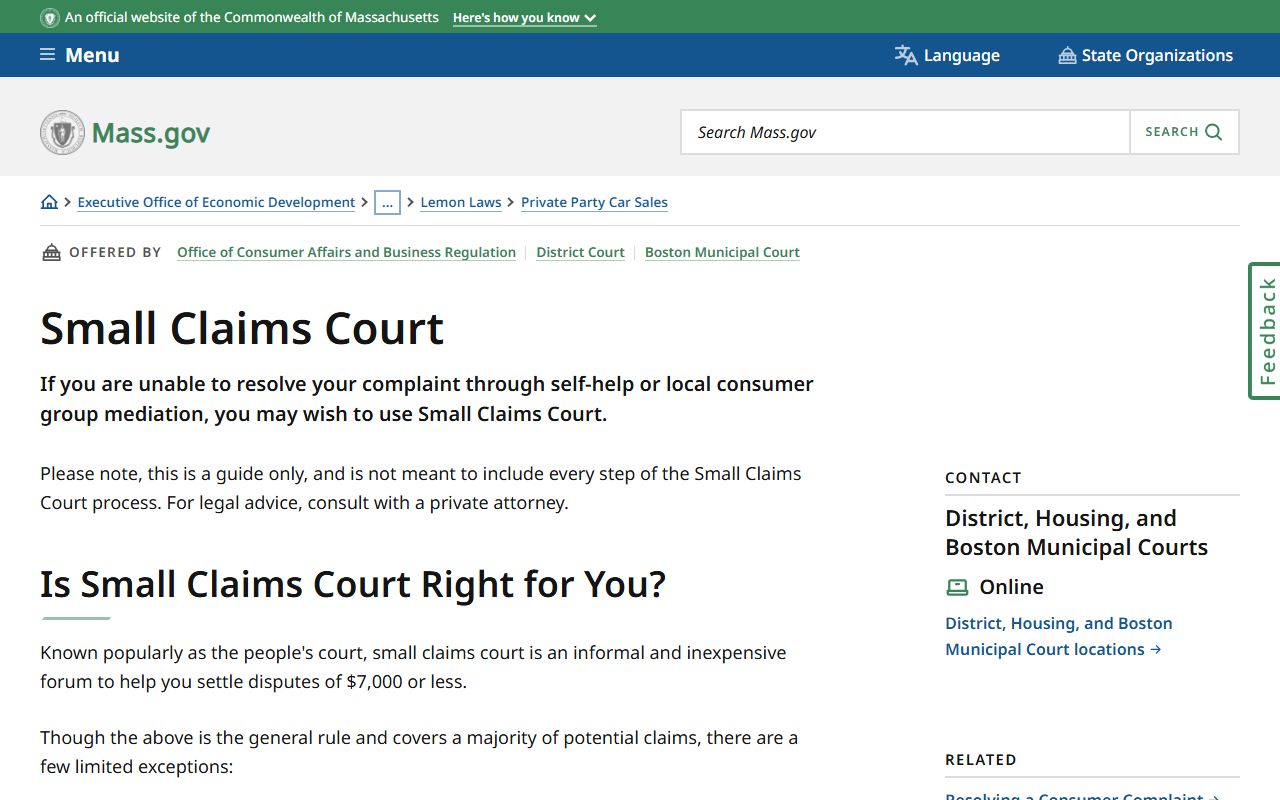
Task: Click the OFFERED BY label
Action: [x=115, y=252]
